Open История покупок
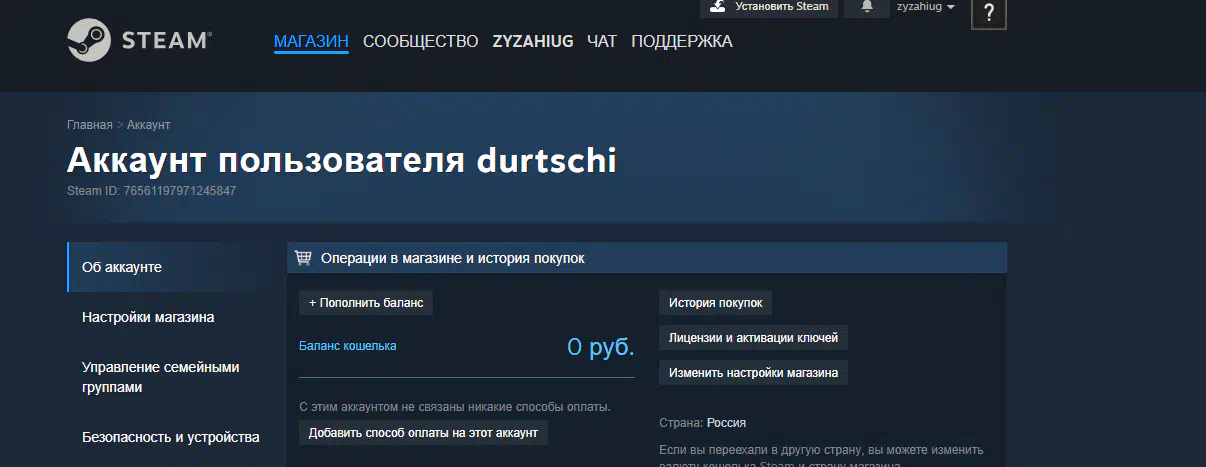Image resolution: width=1206 pixels, height=467 pixels. pos(715,302)
